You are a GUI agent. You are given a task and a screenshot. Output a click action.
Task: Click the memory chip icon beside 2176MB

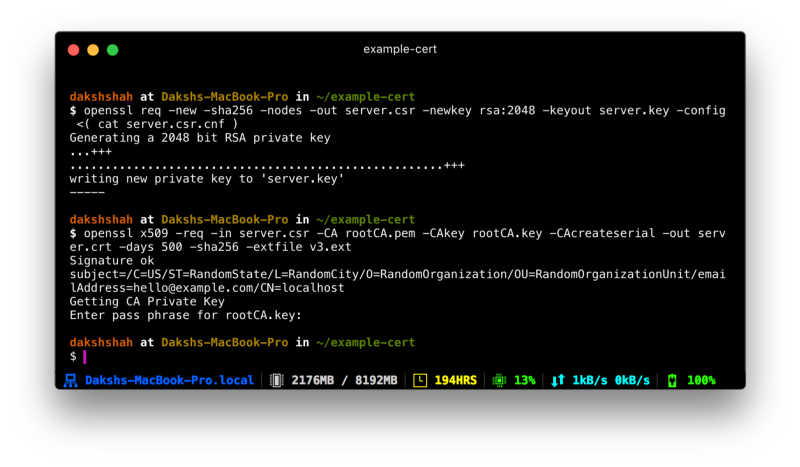(x=277, y=380)
